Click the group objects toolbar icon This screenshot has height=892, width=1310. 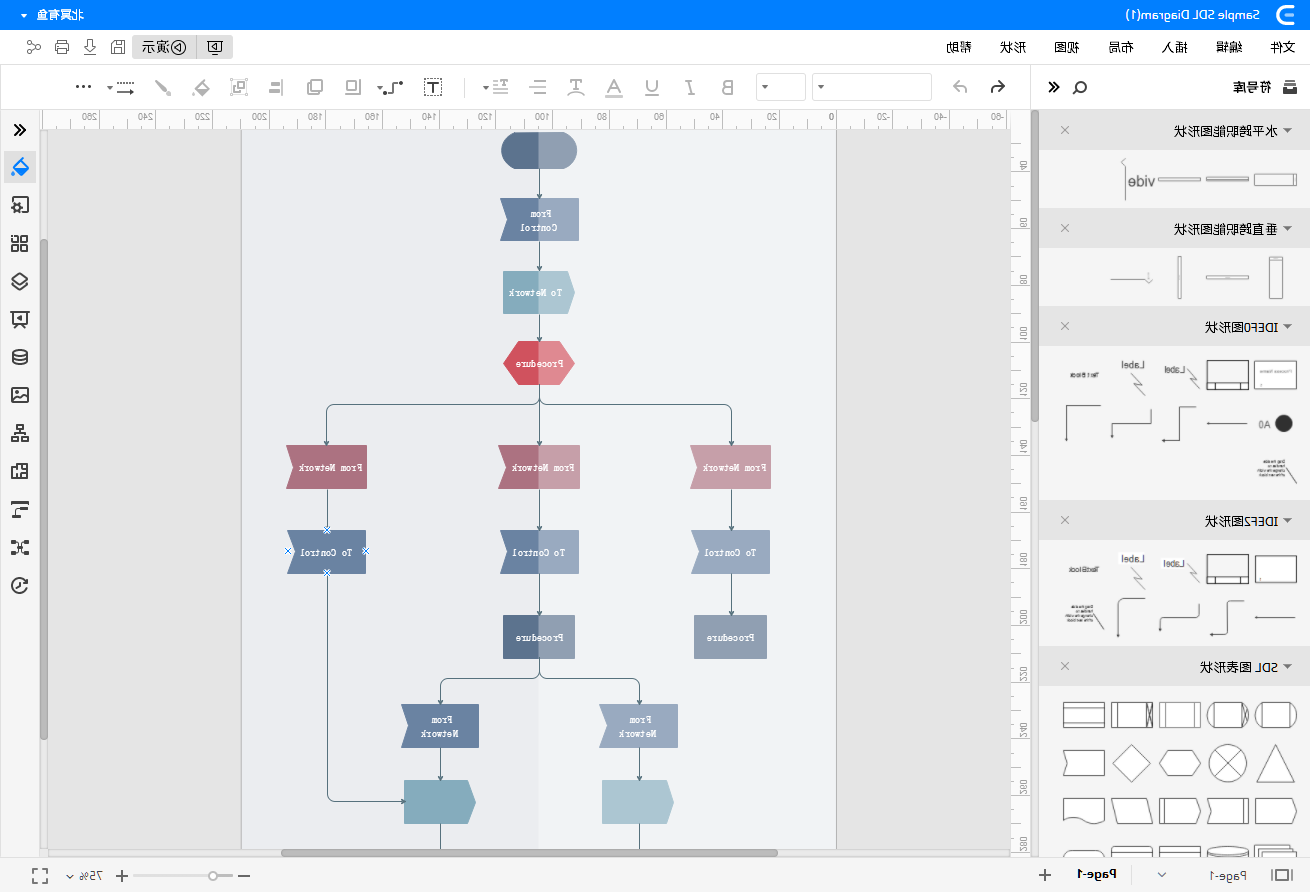click(239, 87)
